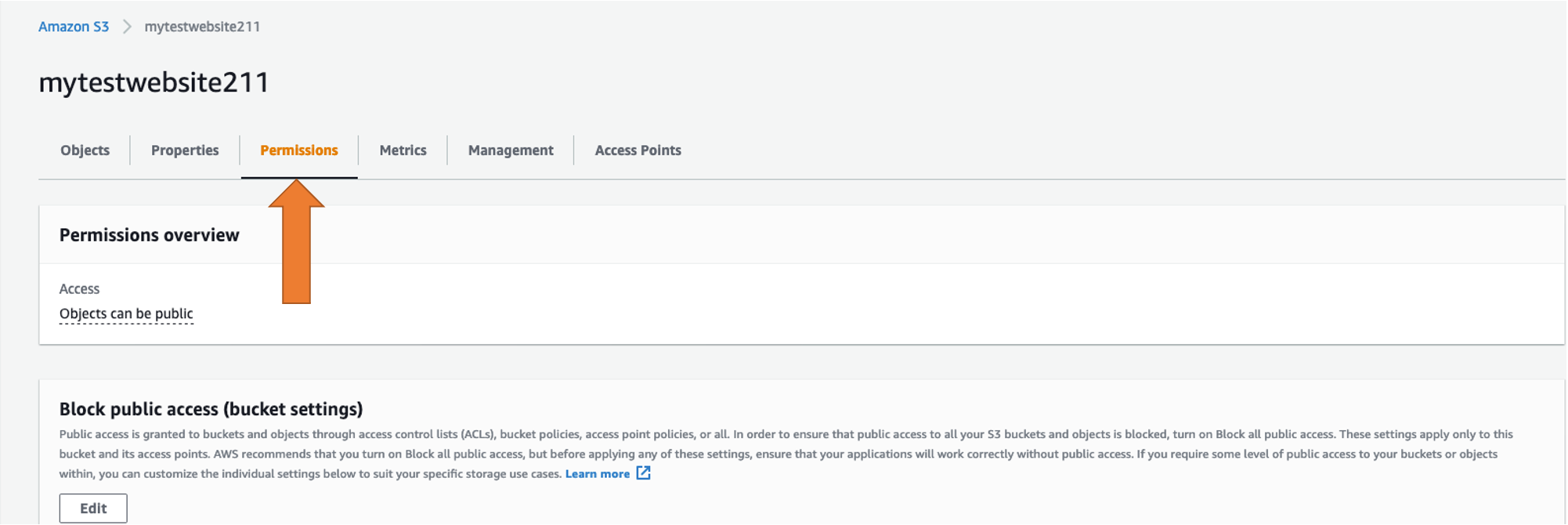Click the Block public access (bucket settings) heading

pos(211,409)
